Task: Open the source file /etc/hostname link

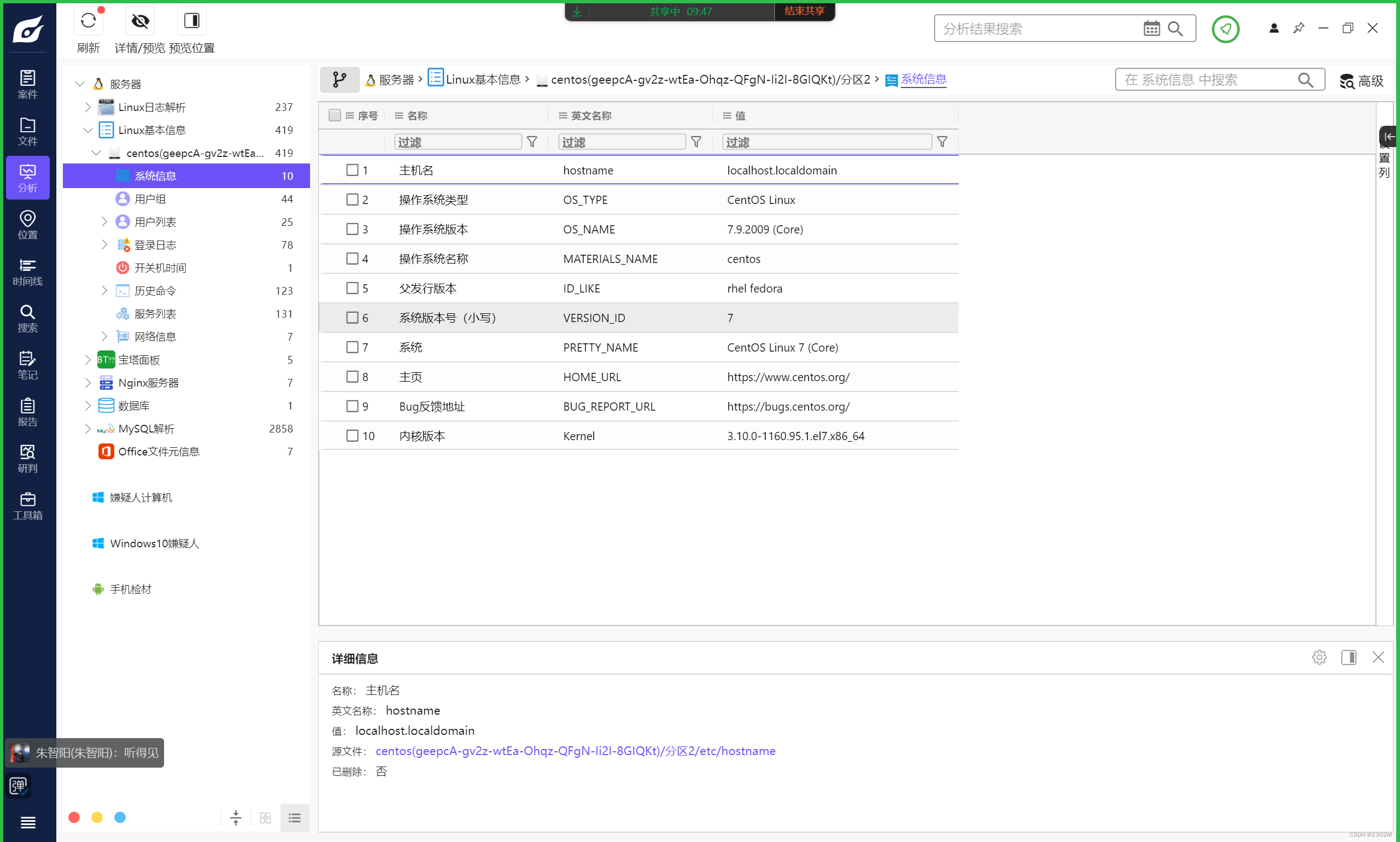Action: click(575, 751)
